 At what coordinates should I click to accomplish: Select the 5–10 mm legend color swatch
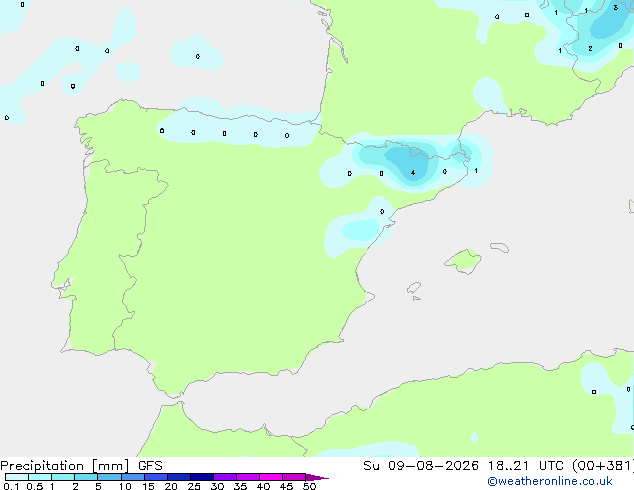(x=109, y=477)
